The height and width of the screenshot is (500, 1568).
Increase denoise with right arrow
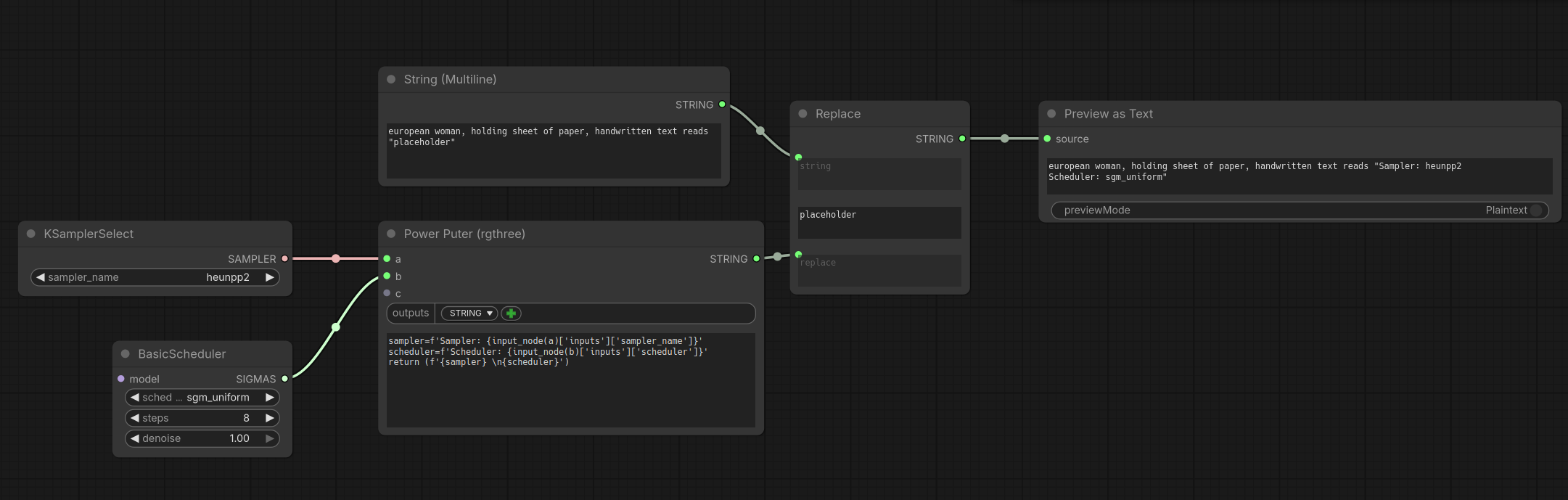[x=270, y=438]
